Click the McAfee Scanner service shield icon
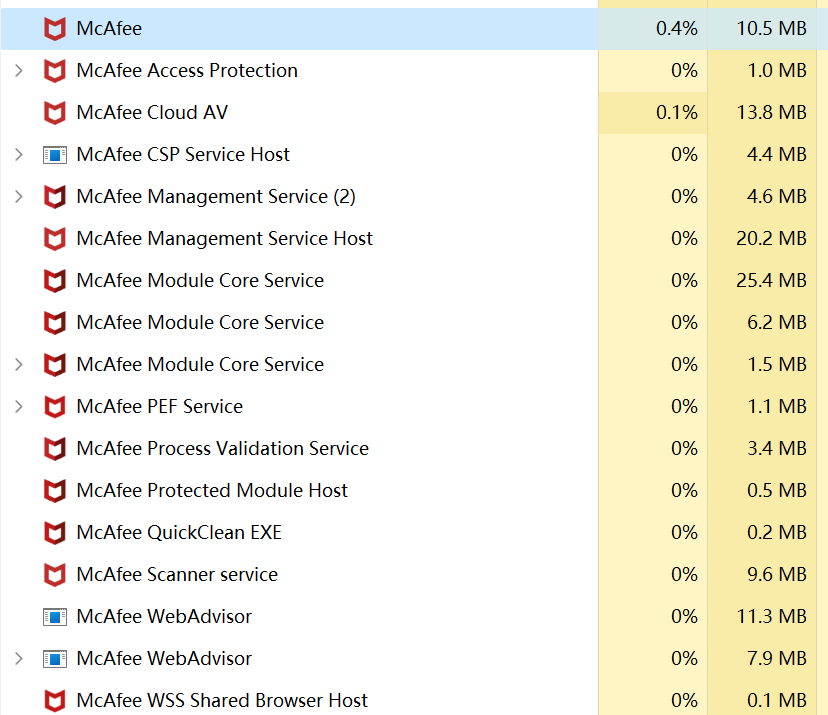 click(x=55, y=575)
